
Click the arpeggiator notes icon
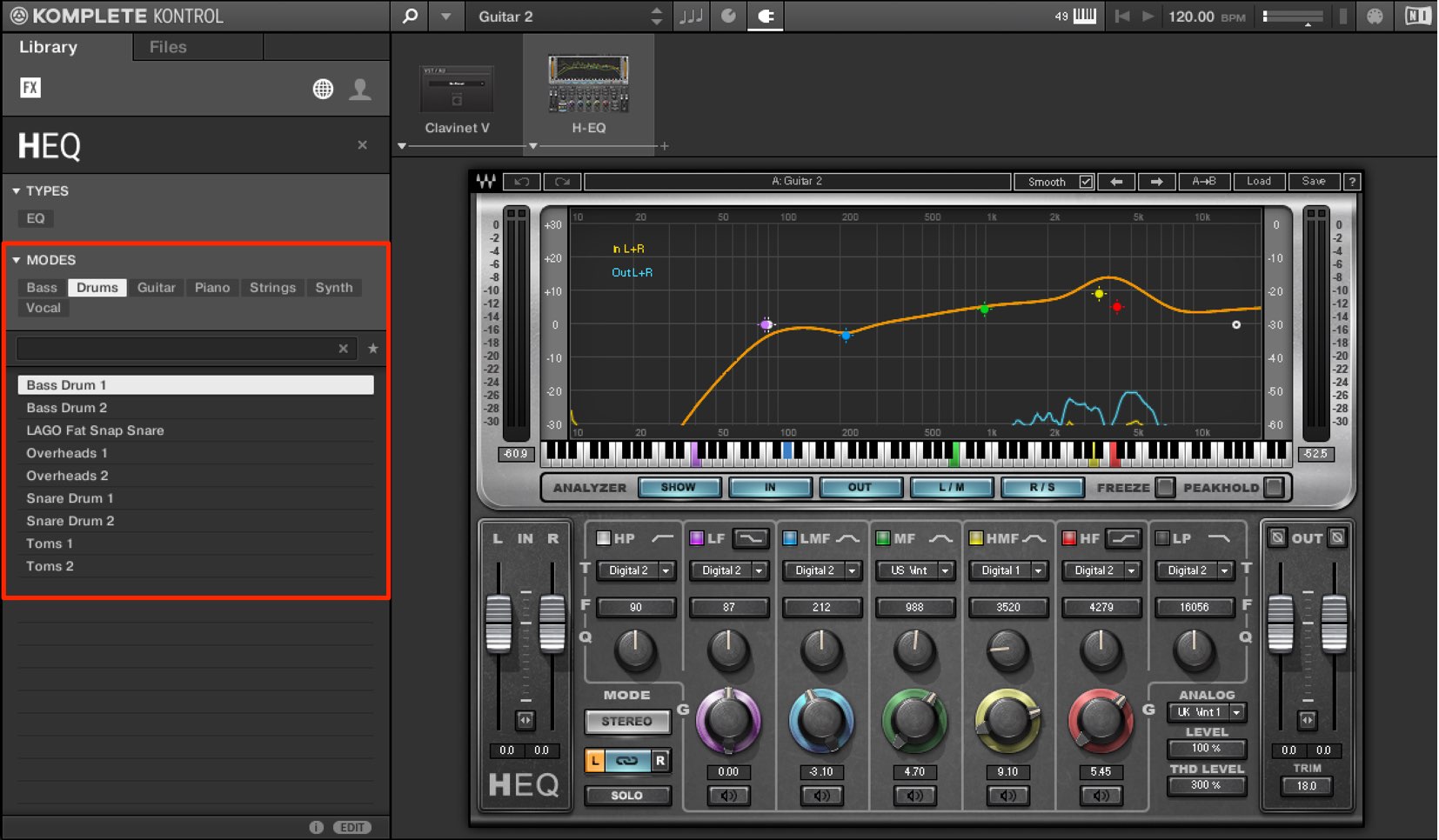coord(691,16)
